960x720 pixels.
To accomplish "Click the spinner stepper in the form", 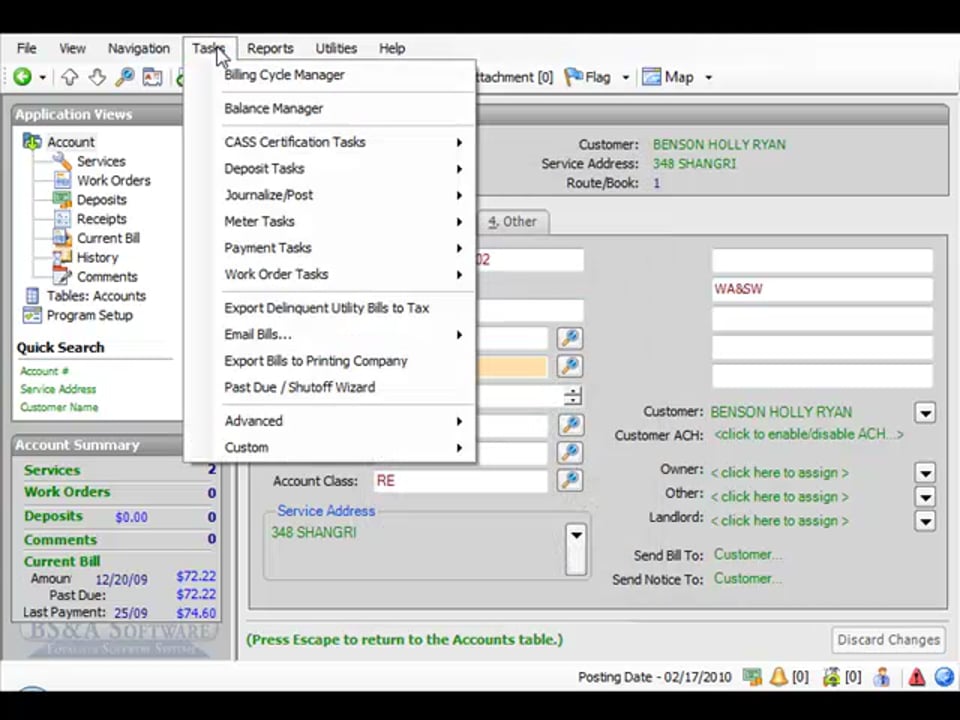I will [x=572, y=396].
